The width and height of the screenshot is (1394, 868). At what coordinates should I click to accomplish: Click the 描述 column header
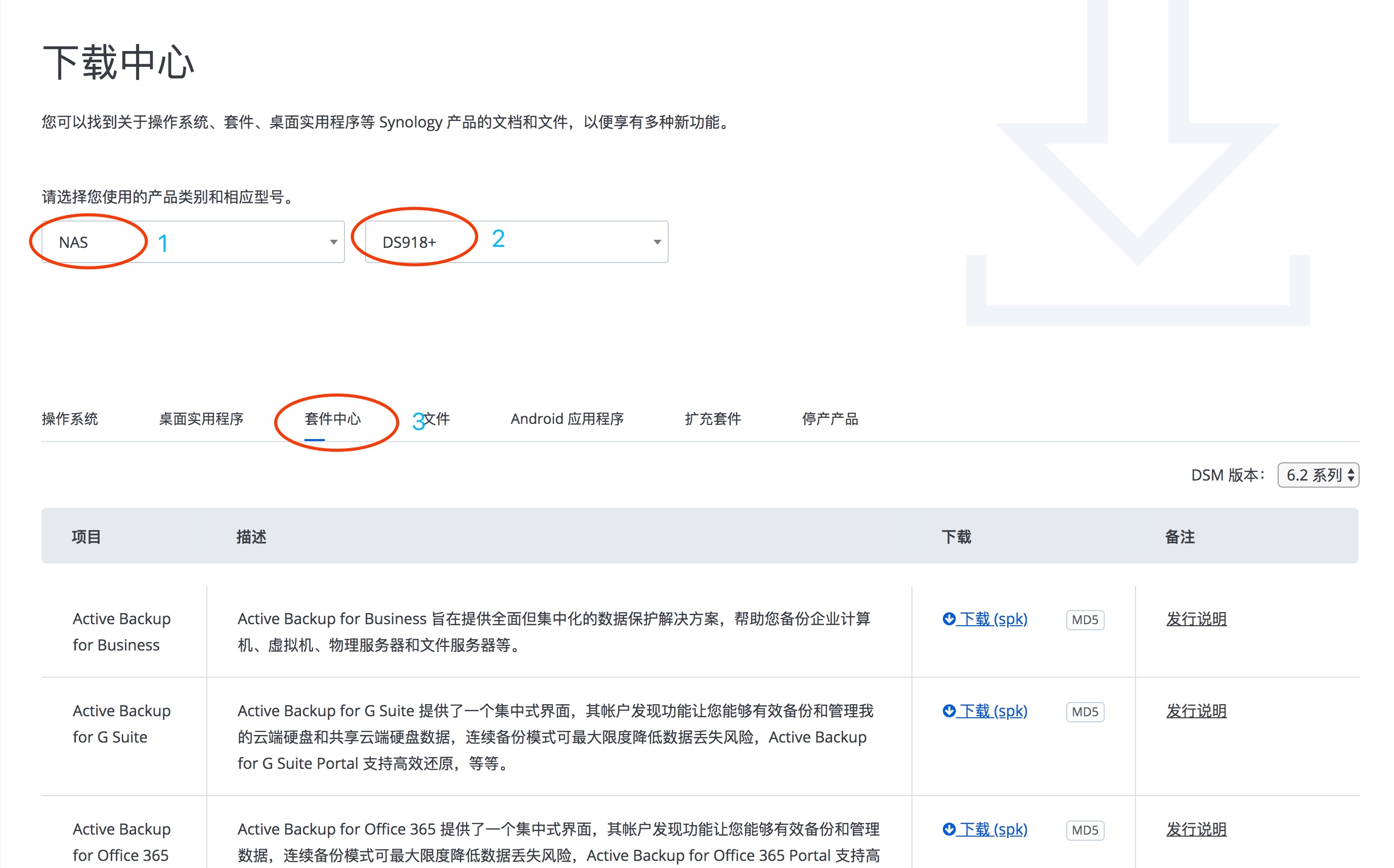[x=251, y=536]
